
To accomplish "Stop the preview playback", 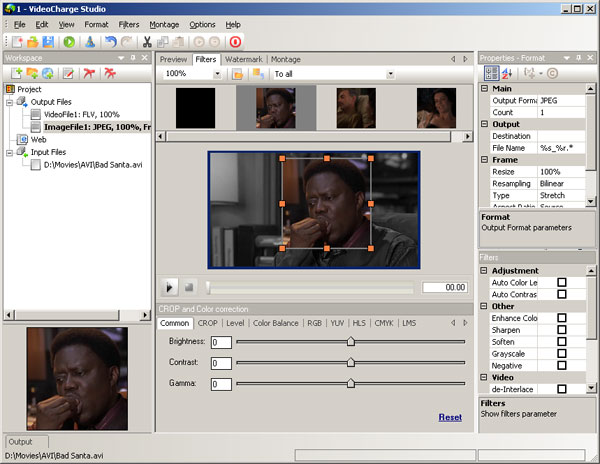I will [189, 287].
